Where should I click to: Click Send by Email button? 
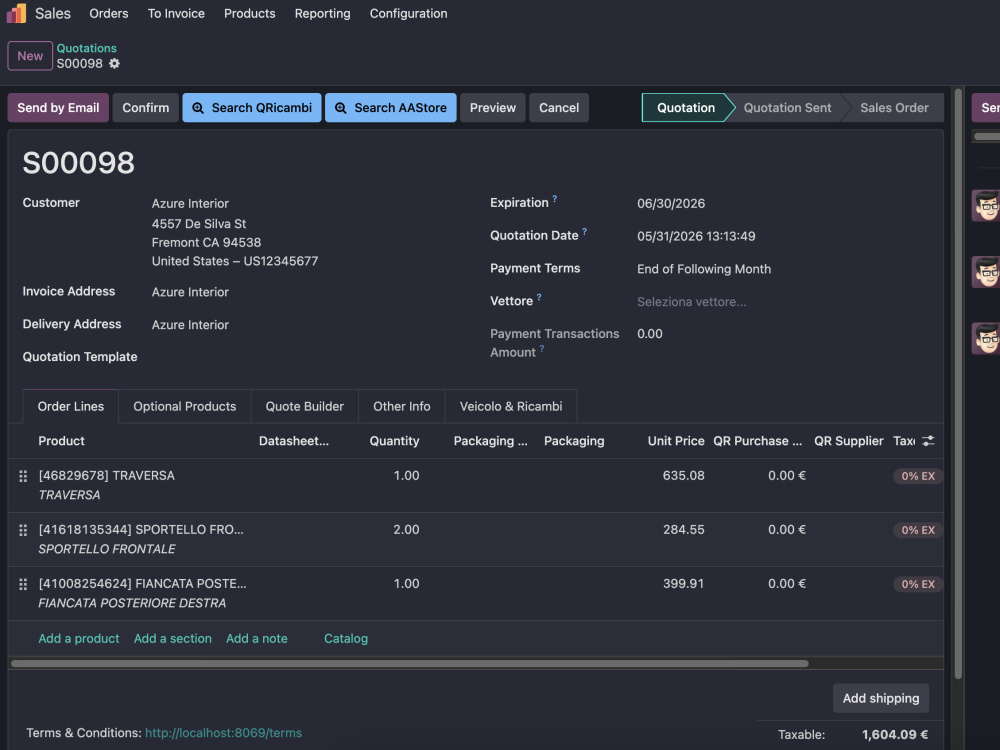tap(58, 108)
